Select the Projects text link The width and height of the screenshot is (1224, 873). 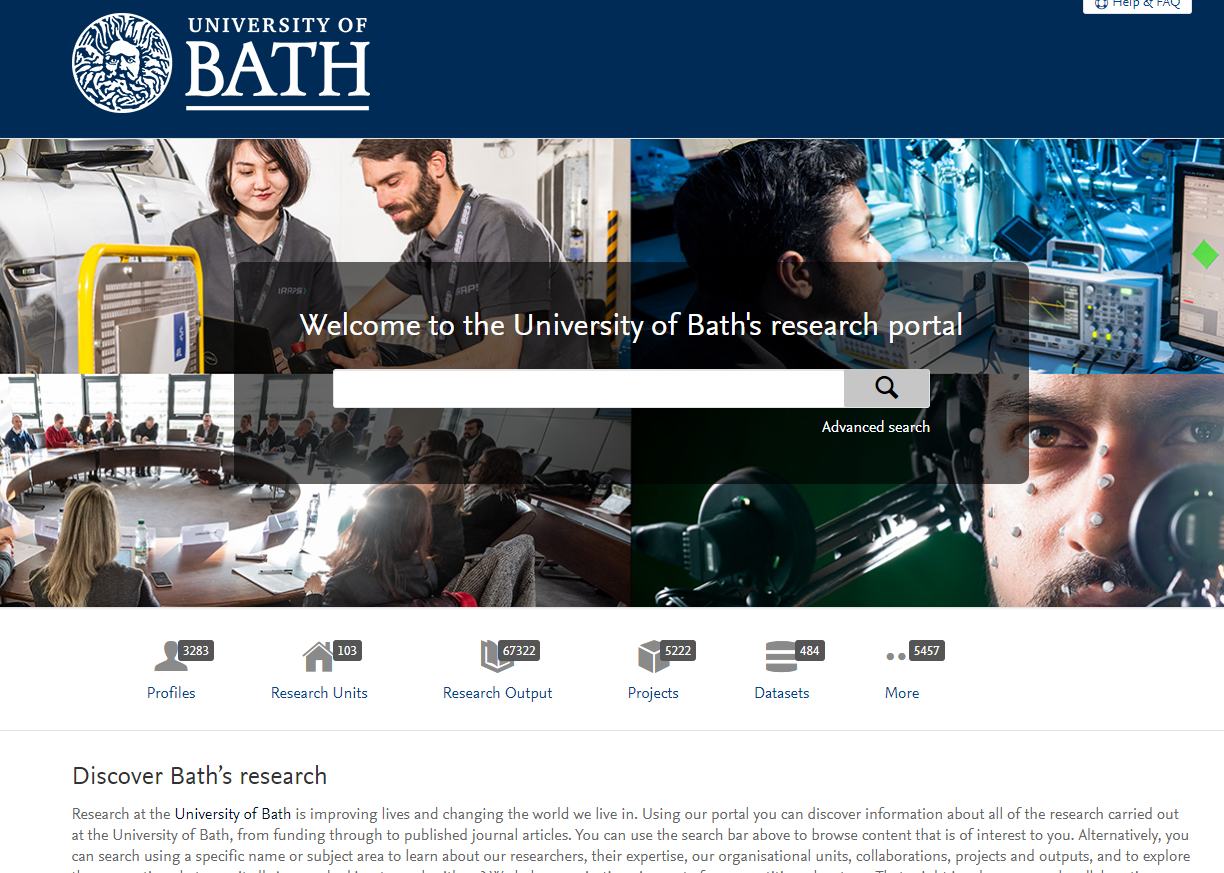click(x=653, y=693)
